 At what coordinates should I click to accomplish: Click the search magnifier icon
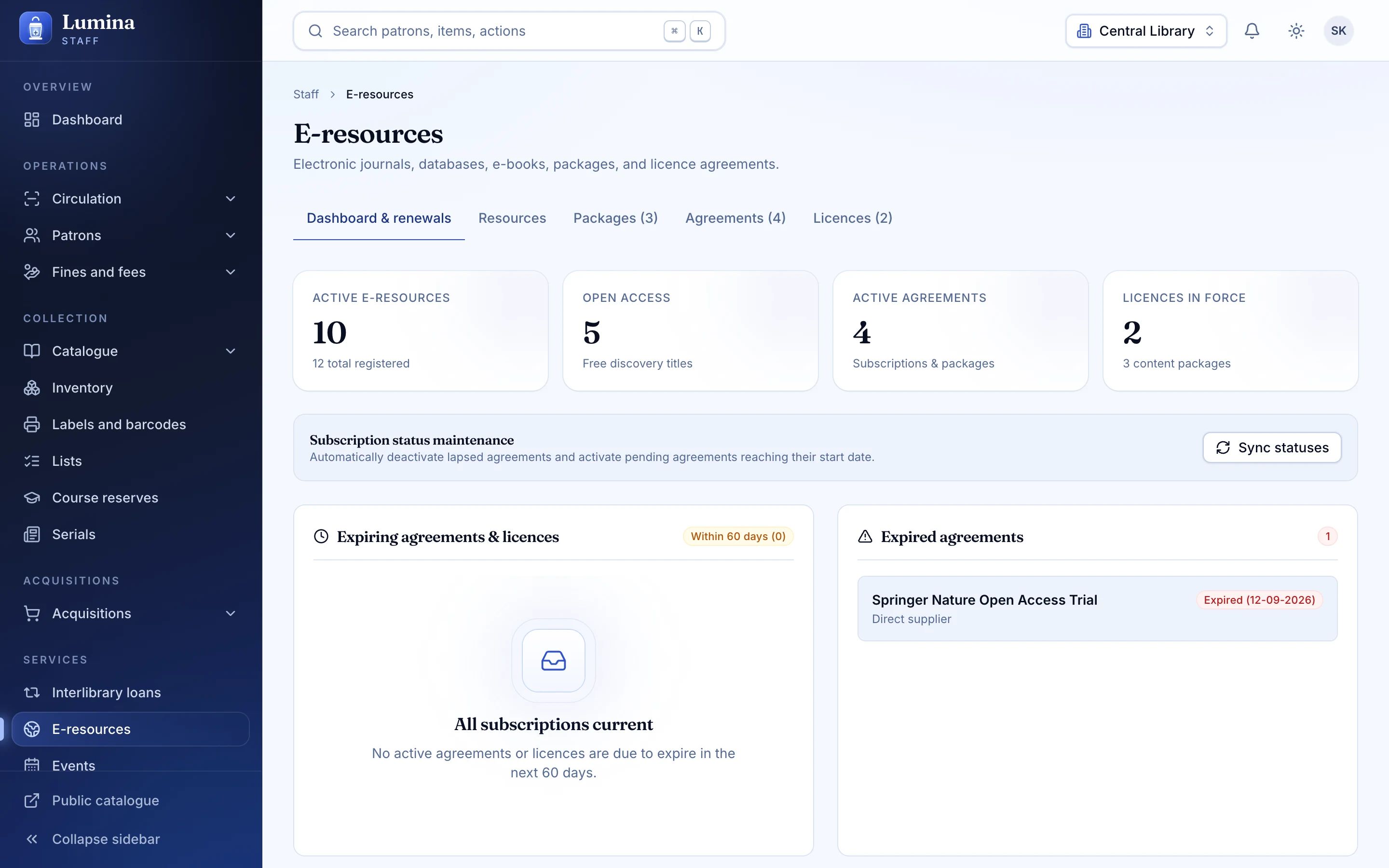315,31
